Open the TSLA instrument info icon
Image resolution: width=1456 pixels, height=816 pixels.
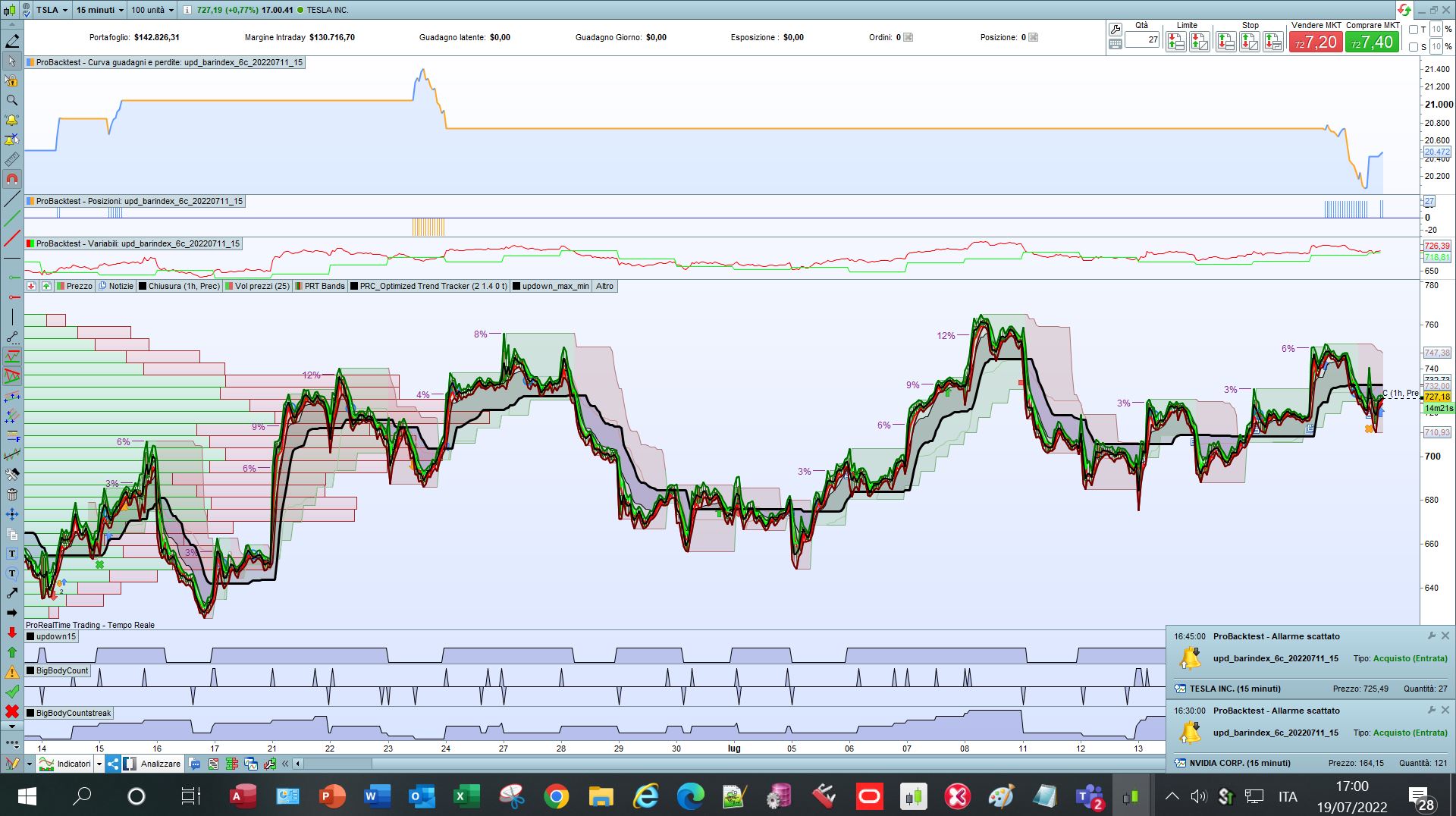coord(187,10)
